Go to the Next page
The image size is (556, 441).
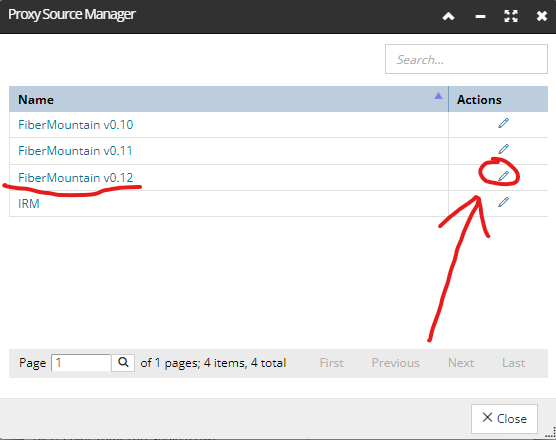pyautogui.click(x=461, y=363)
